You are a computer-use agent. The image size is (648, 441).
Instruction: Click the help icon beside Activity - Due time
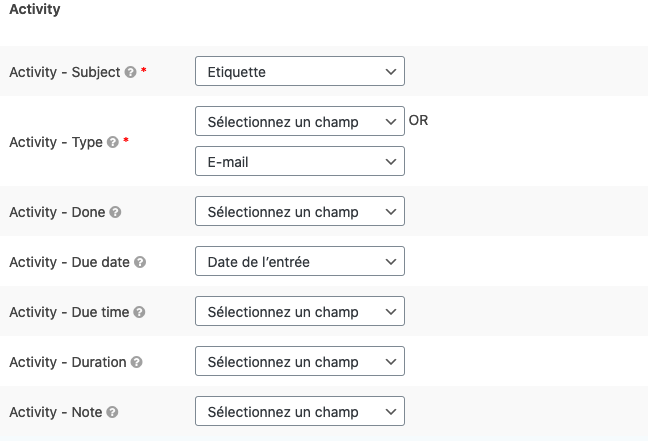coord(139,312)
